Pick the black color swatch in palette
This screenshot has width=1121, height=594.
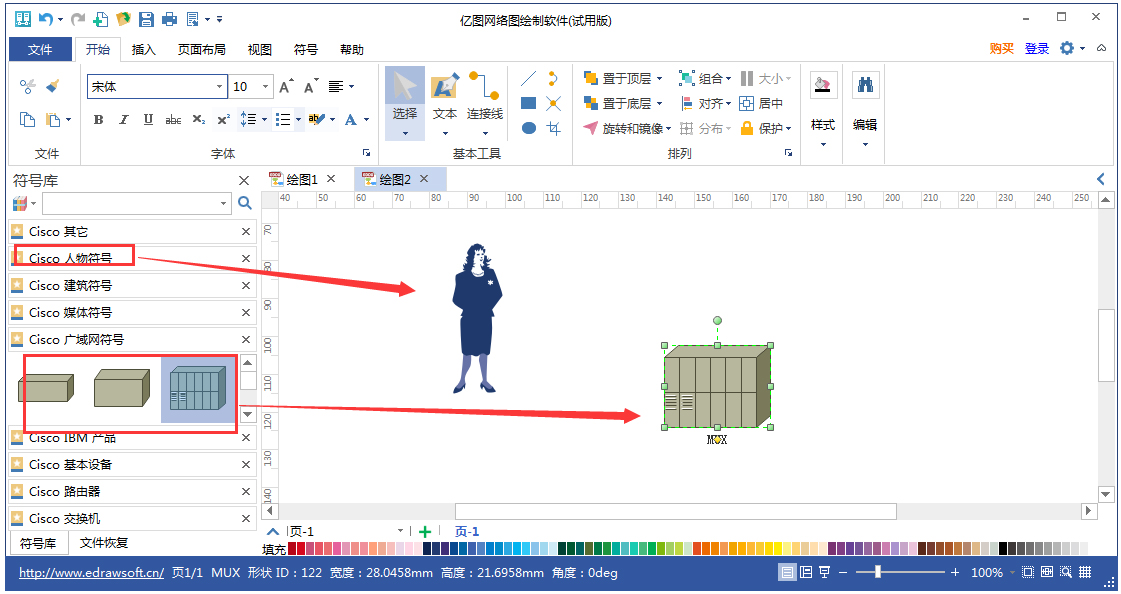[1003, 548]
